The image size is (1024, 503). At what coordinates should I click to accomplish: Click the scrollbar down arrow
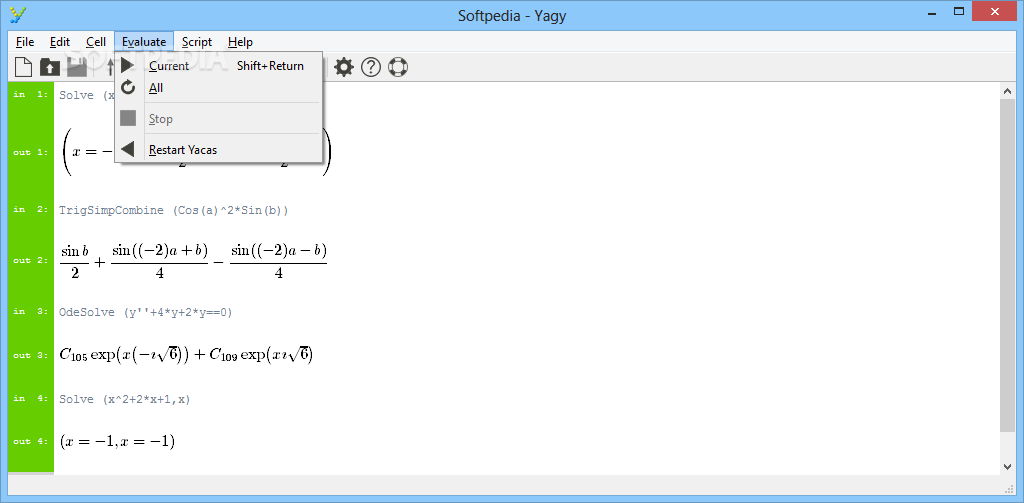(1007, 466)
